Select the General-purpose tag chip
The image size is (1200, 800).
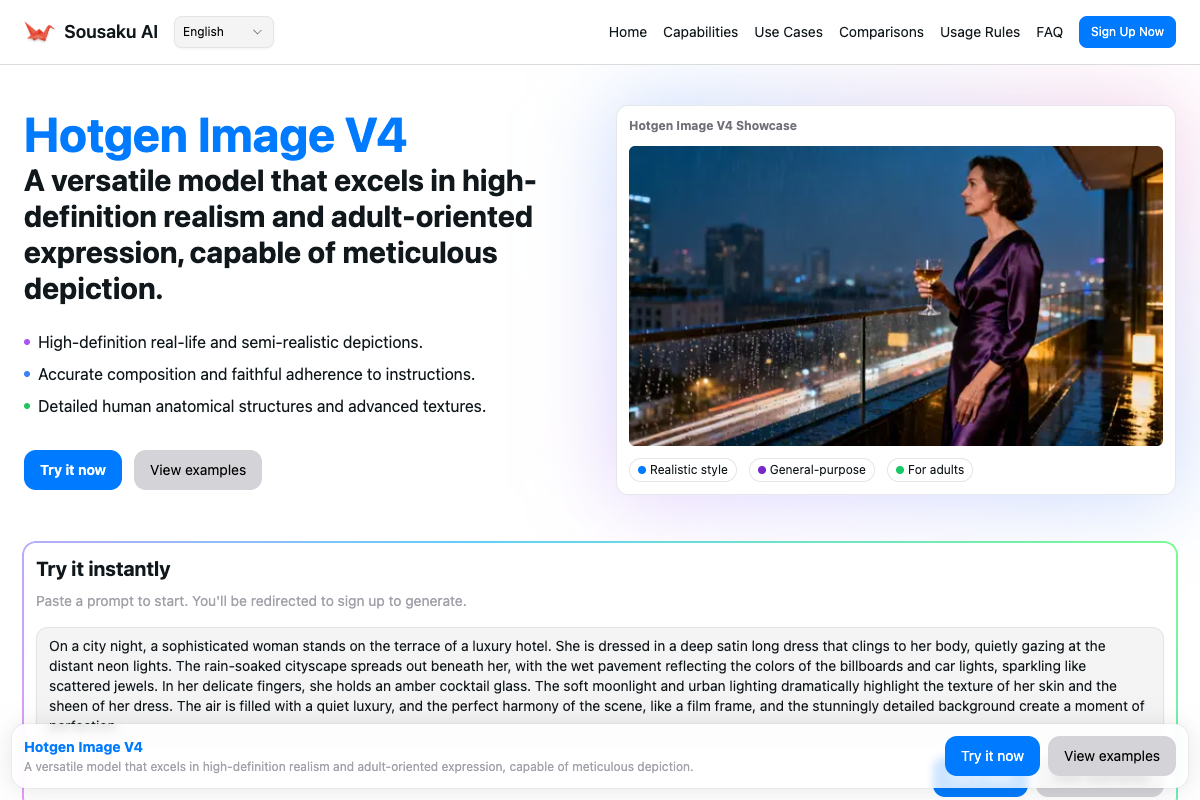coord(812,470)
